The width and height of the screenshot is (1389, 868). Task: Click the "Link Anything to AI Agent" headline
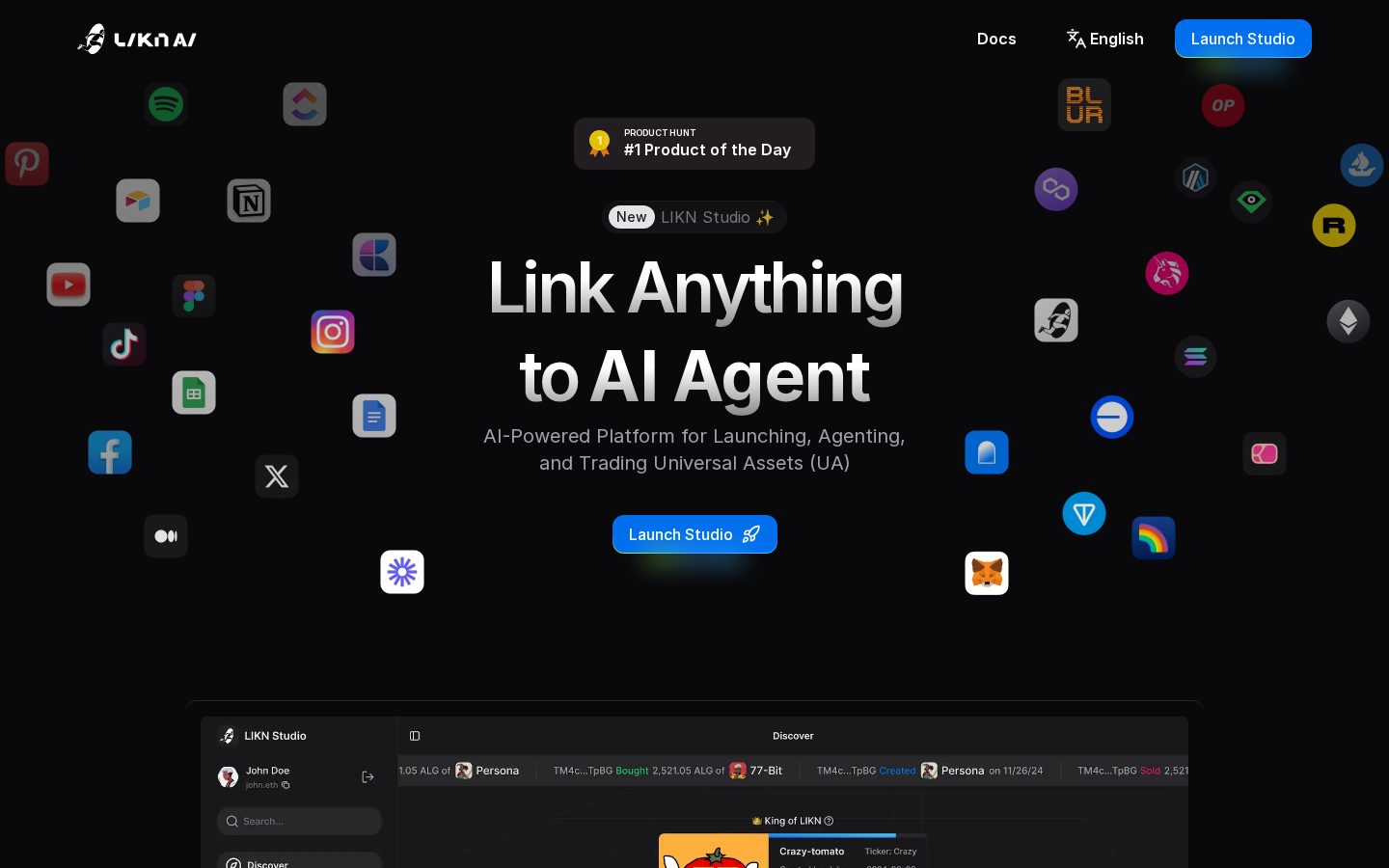click(x=694, y=333)
